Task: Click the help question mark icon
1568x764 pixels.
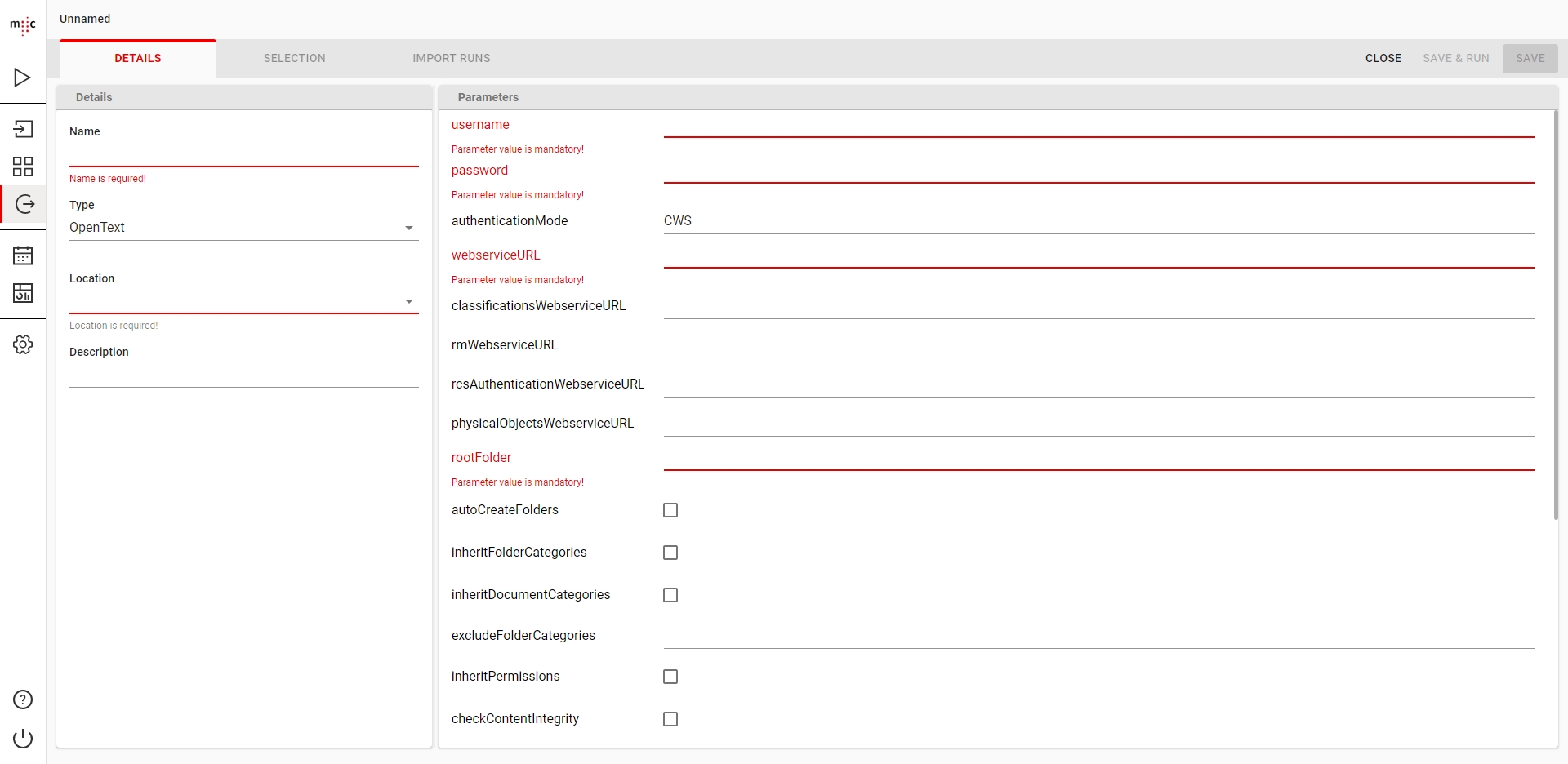Action: 23,700
